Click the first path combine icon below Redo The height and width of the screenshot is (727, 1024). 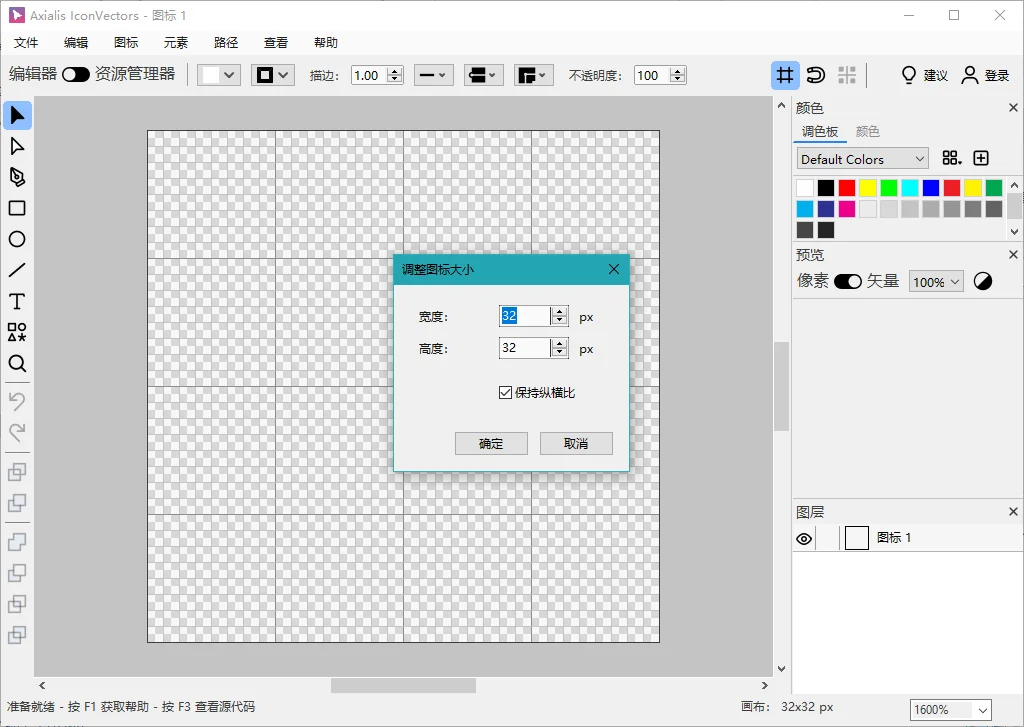(17, 472)
